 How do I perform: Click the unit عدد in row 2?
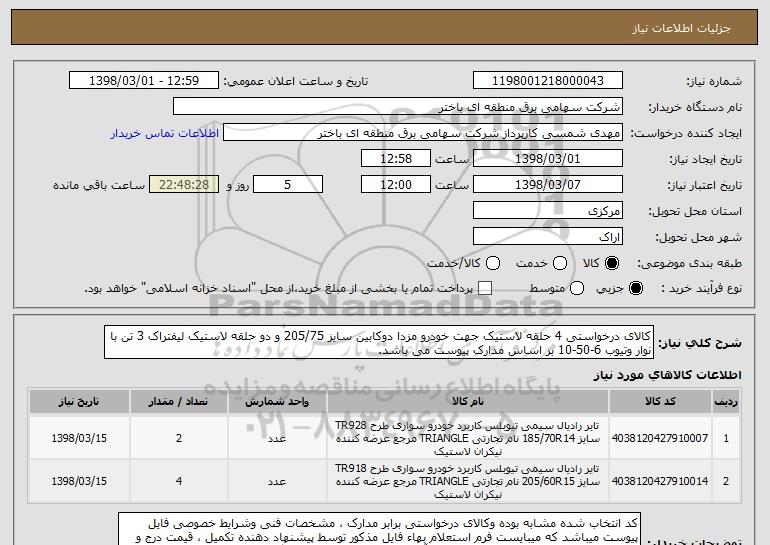coord(277,481)
